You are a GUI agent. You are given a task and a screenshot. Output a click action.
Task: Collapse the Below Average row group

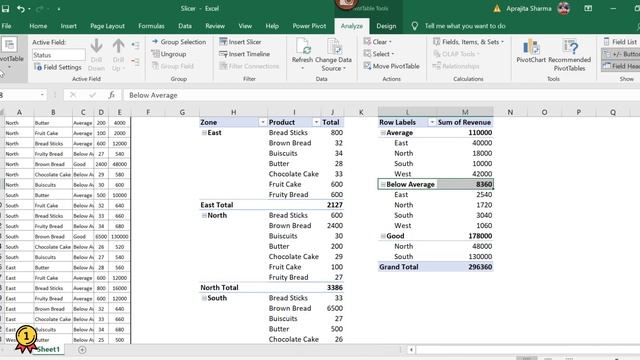(383, 184)
